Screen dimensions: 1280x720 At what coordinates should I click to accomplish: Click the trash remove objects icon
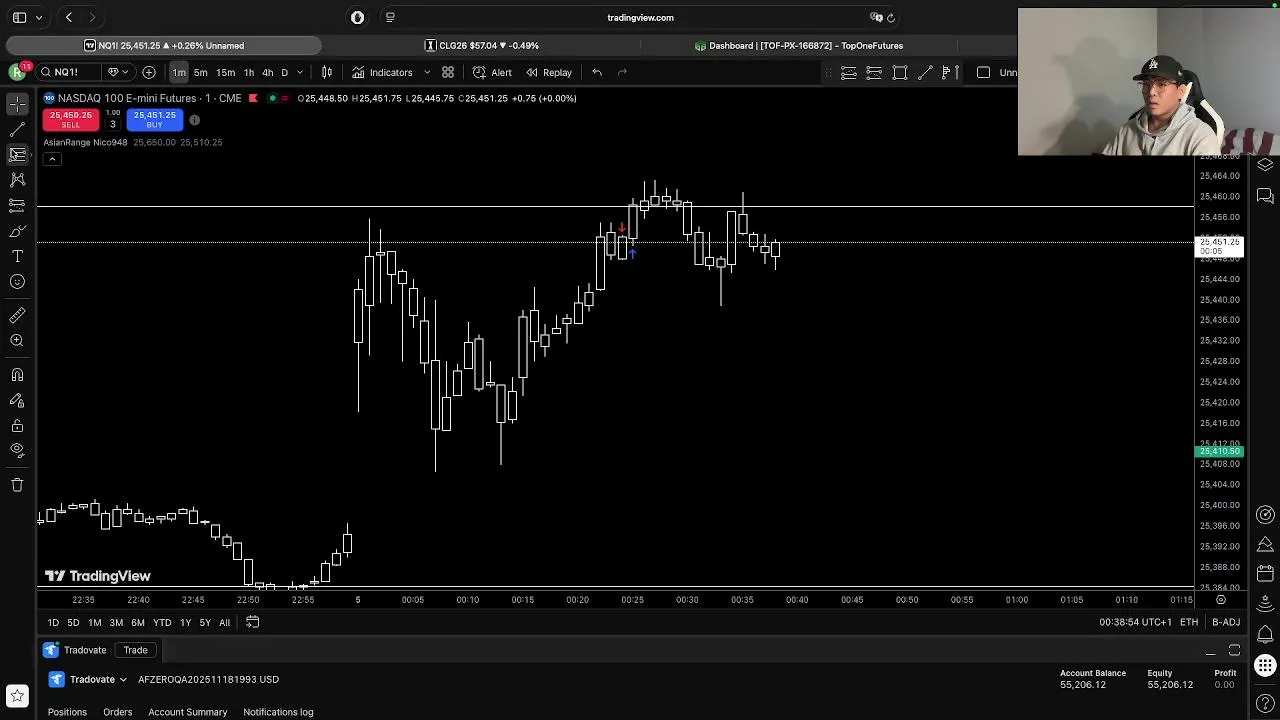coord(17,485)
